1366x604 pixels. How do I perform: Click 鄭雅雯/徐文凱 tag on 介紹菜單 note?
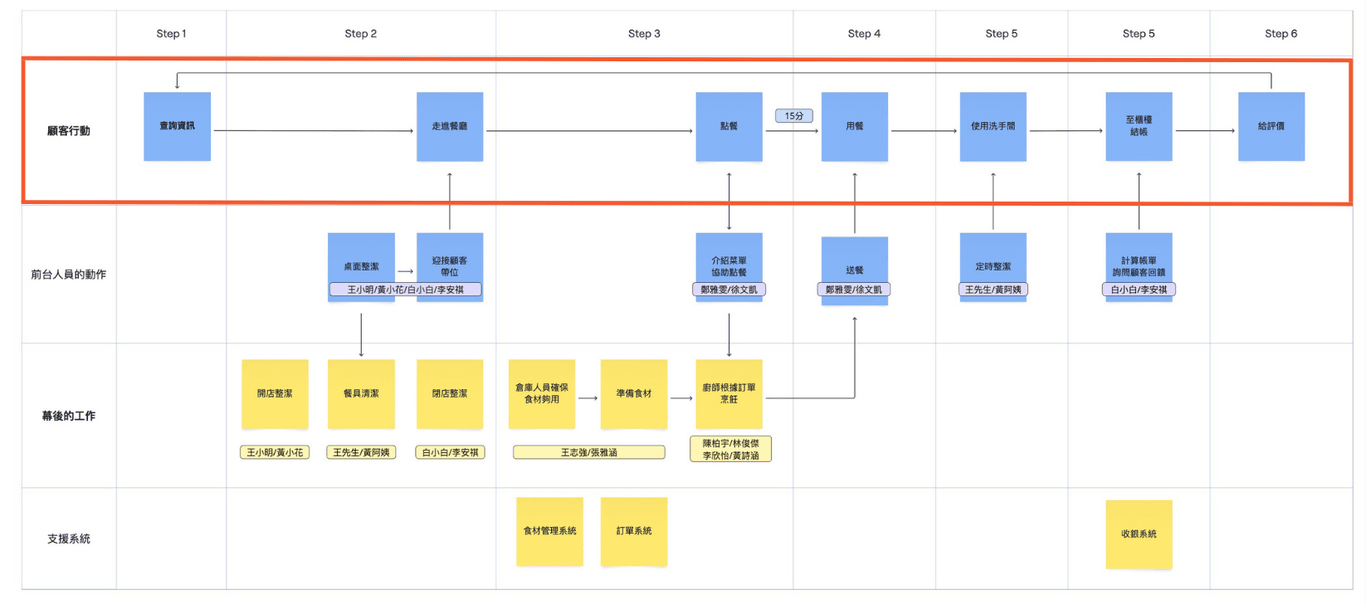coord(729,289)
